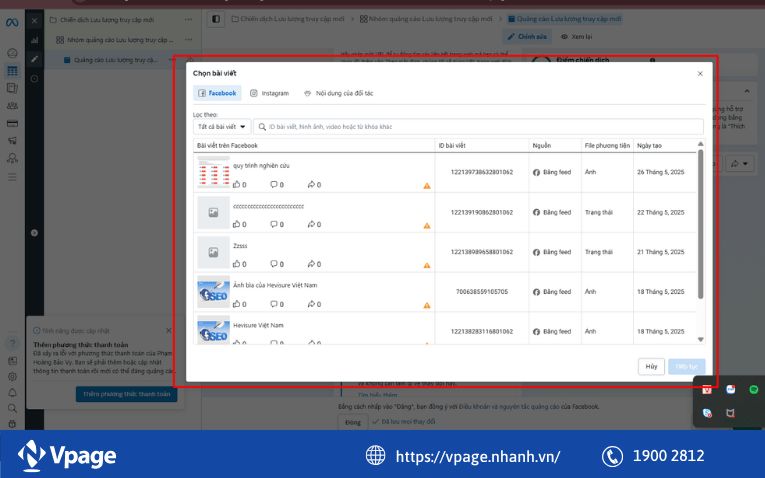Open the 'Tất cả bài viết' filter dropdown
This screenshot has height=478, width=765.
click(222, 127)
